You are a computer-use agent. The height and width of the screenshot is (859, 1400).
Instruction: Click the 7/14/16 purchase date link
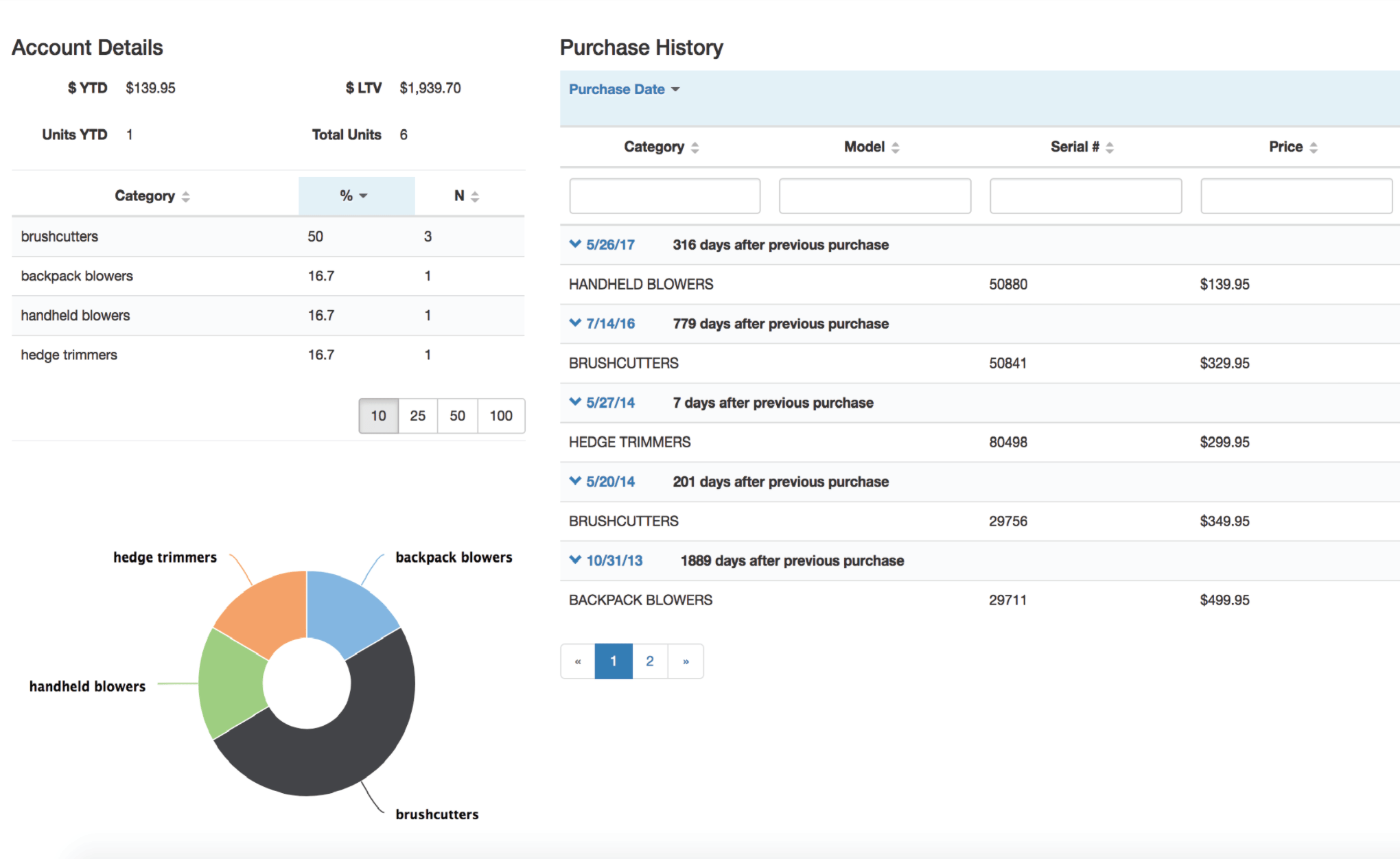pos(610,324)
